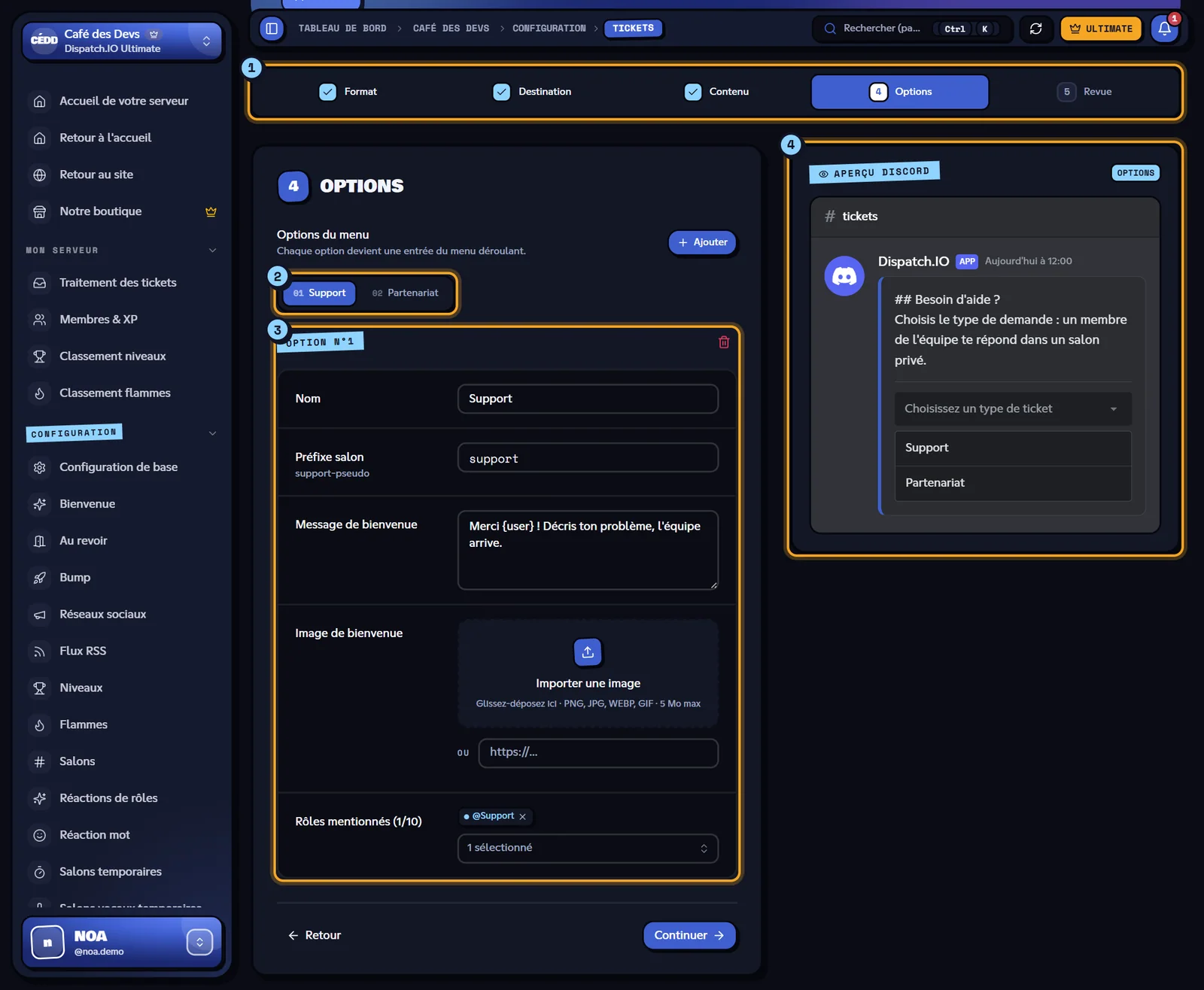The height and width of the screenshot is (990, 1204).
Task: Select the Revue step tab
Action: [1084, 92]
